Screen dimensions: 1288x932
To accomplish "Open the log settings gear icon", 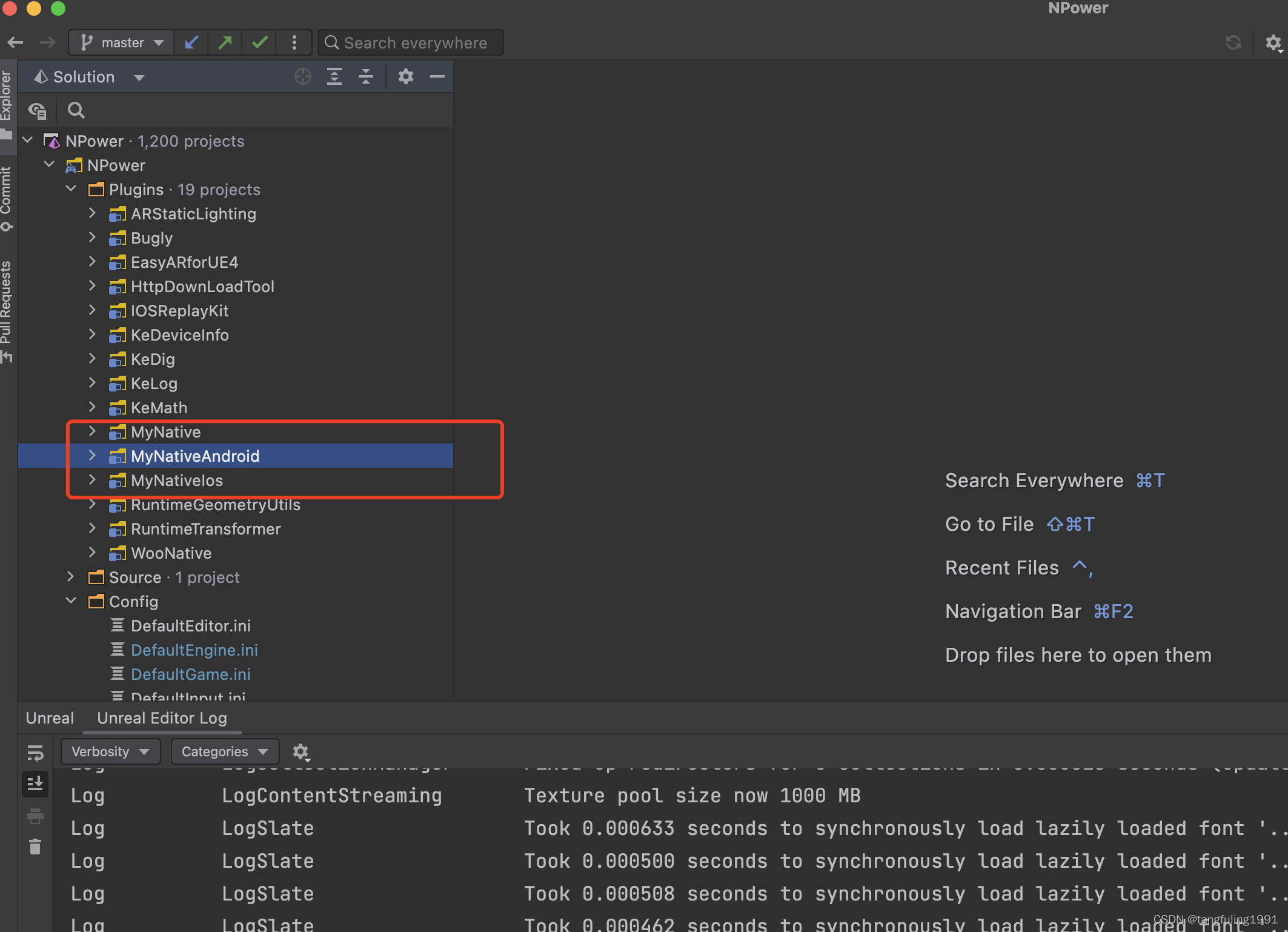I will point(301,751).
